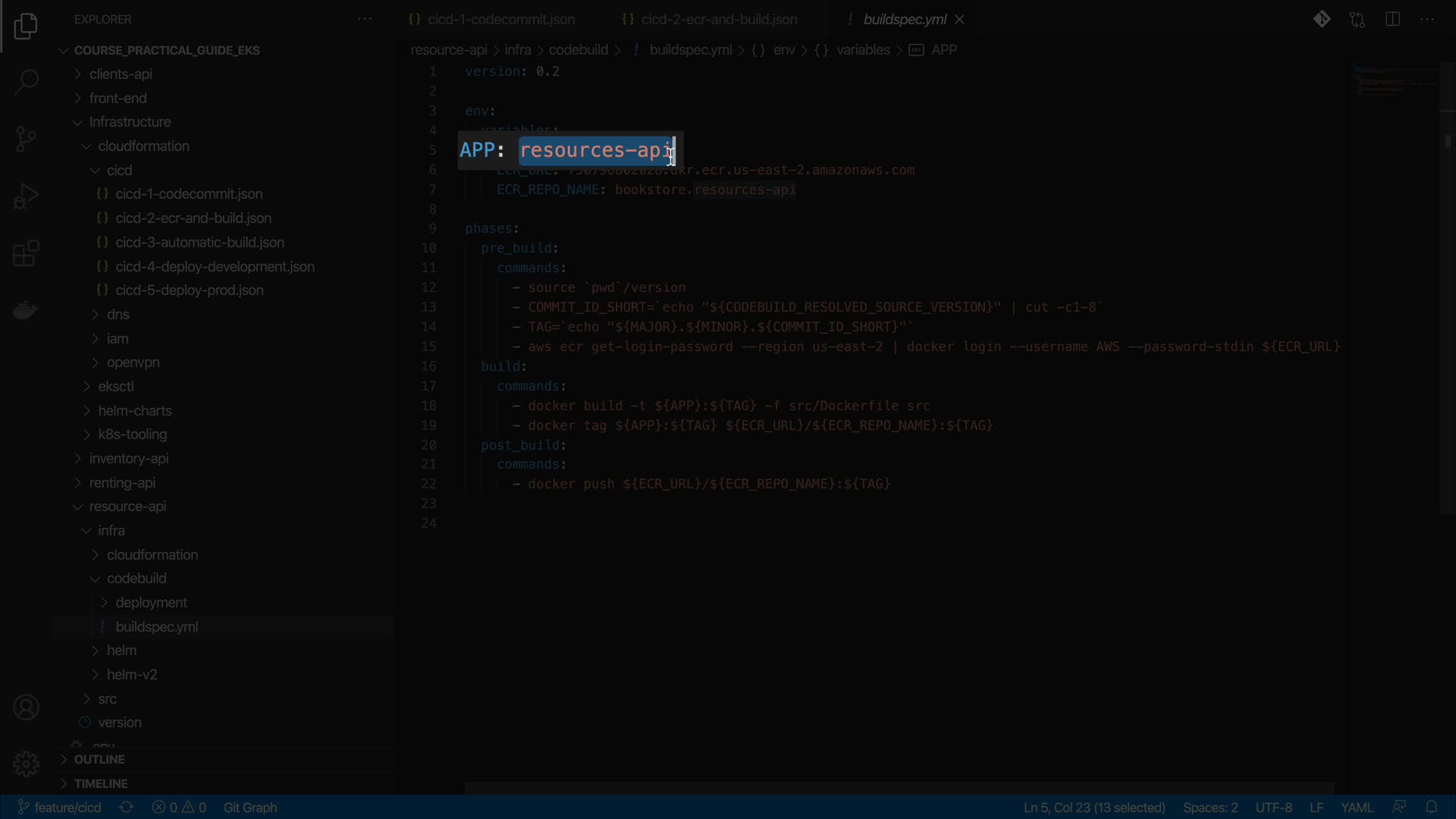Open the Source Control view icon
Viewport: 1456px width, 819px height.
pyautogui.click(x=26, y=139)
